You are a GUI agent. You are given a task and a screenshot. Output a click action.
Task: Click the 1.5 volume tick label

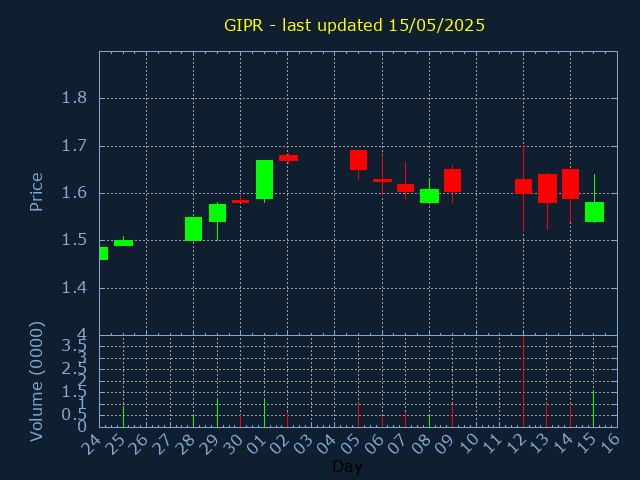(x=73, y=392)
